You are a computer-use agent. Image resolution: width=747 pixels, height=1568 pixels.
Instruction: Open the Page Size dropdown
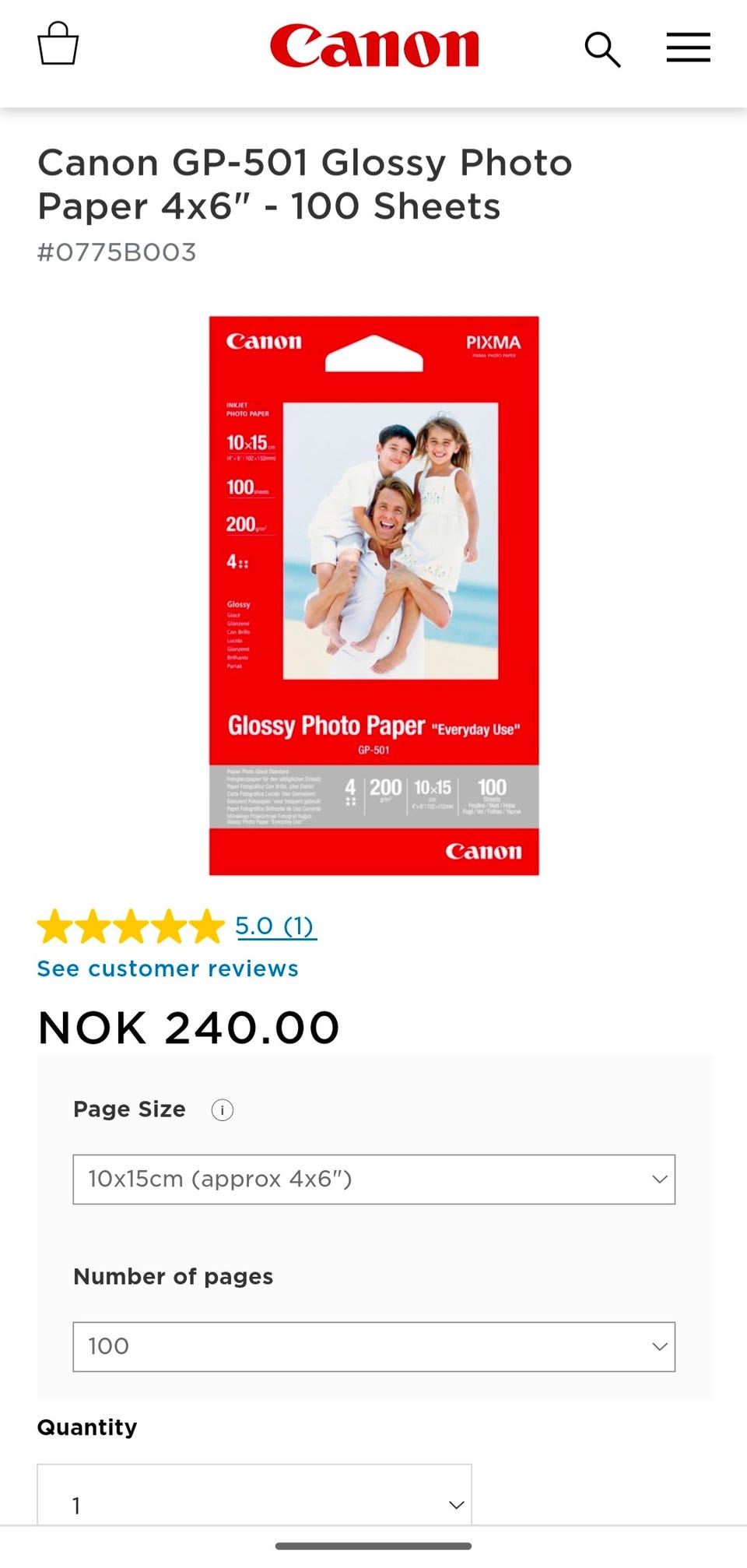pos(374,1180)
